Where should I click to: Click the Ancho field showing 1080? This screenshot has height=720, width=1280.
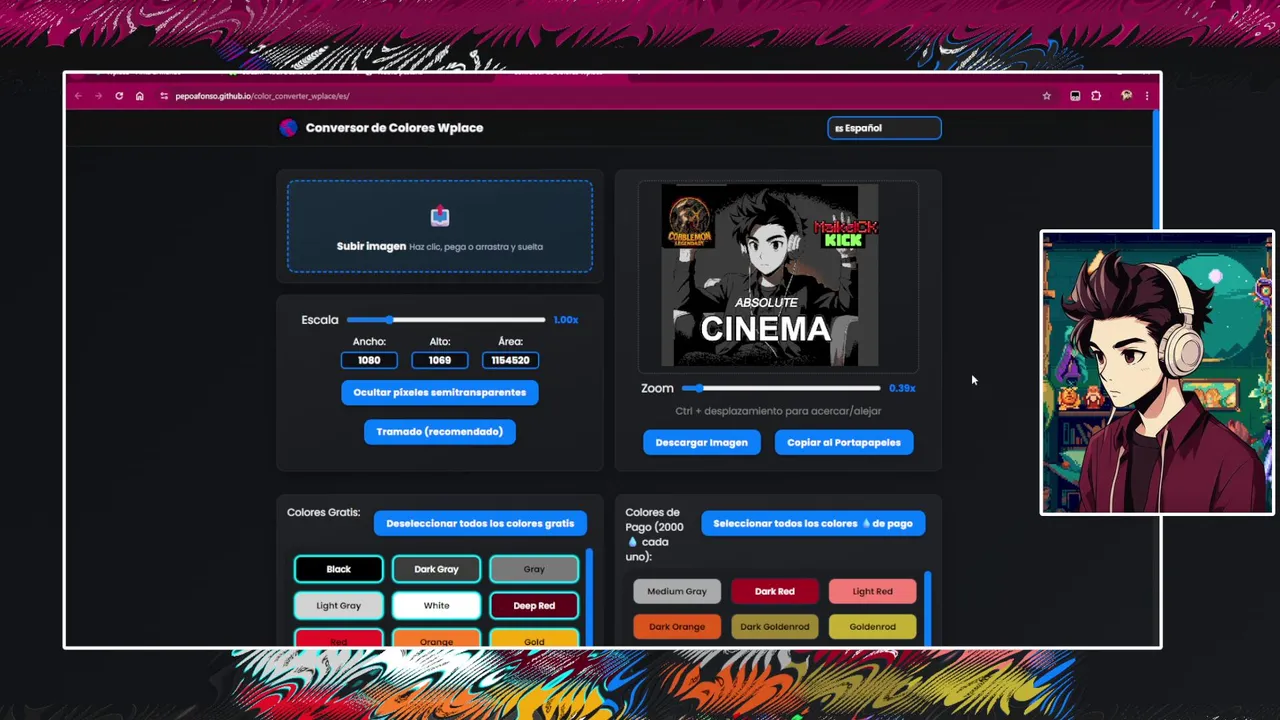pyautogui.click(x=369, y=360)
